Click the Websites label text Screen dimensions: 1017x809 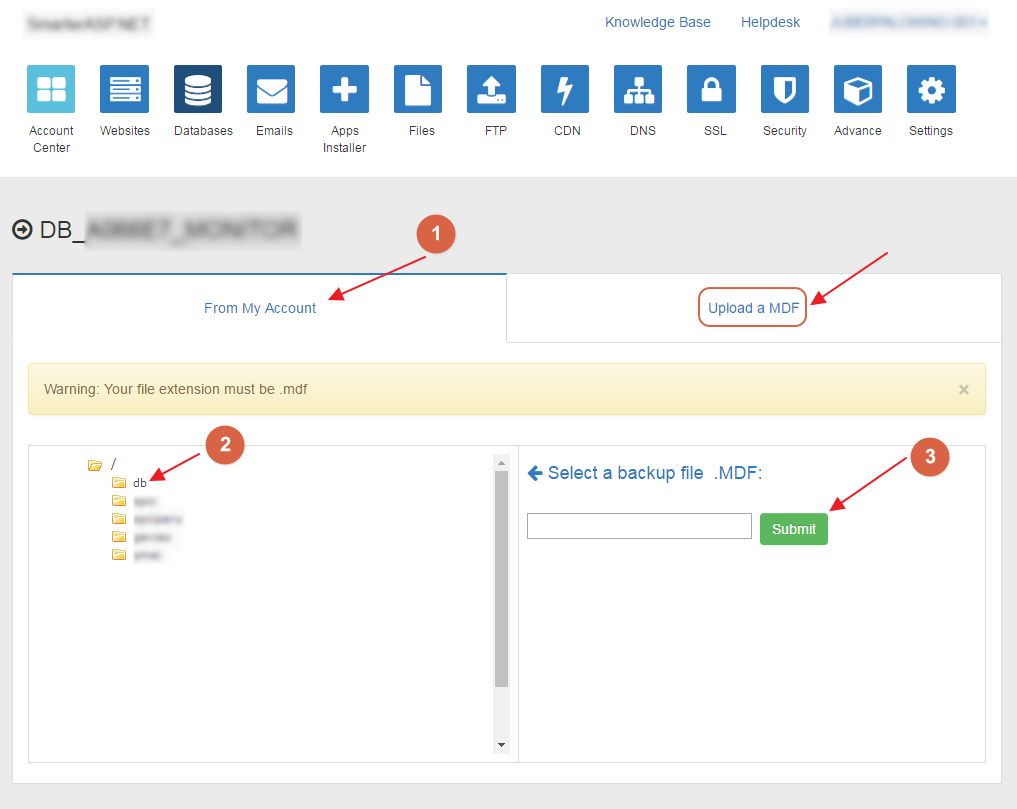click(x=125, y=130)
